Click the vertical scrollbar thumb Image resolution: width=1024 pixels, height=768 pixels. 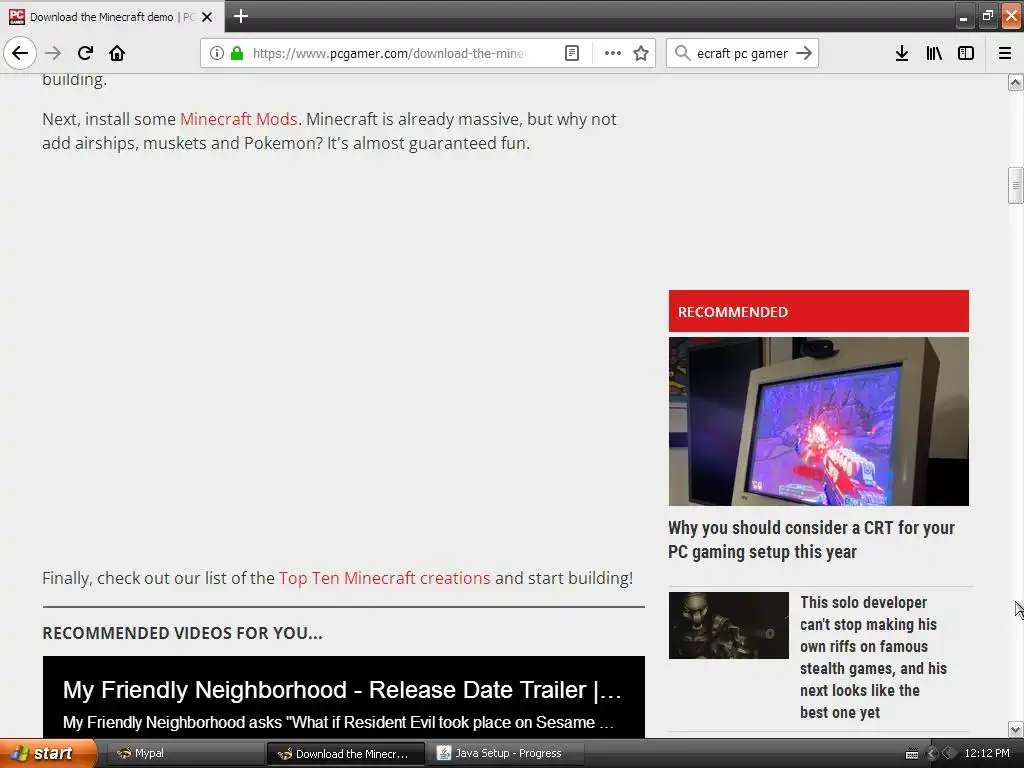(x=1015, y=185)
